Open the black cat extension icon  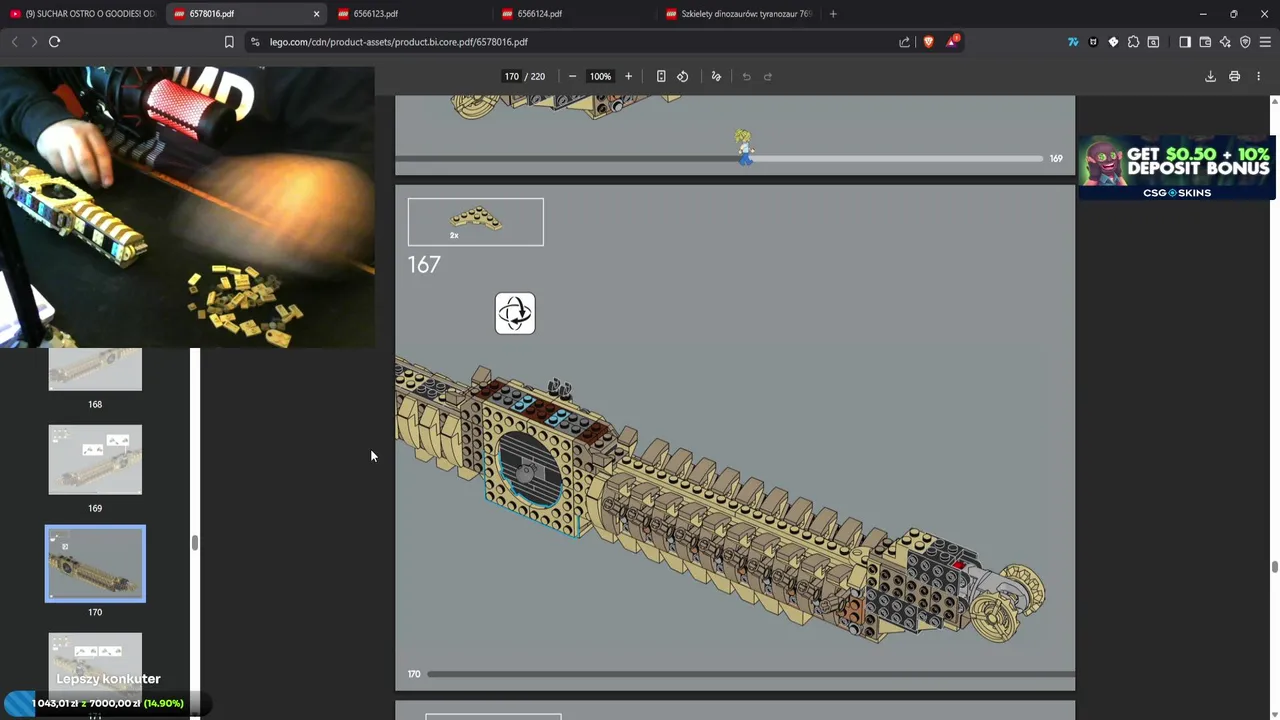[x=1093, y=42]
